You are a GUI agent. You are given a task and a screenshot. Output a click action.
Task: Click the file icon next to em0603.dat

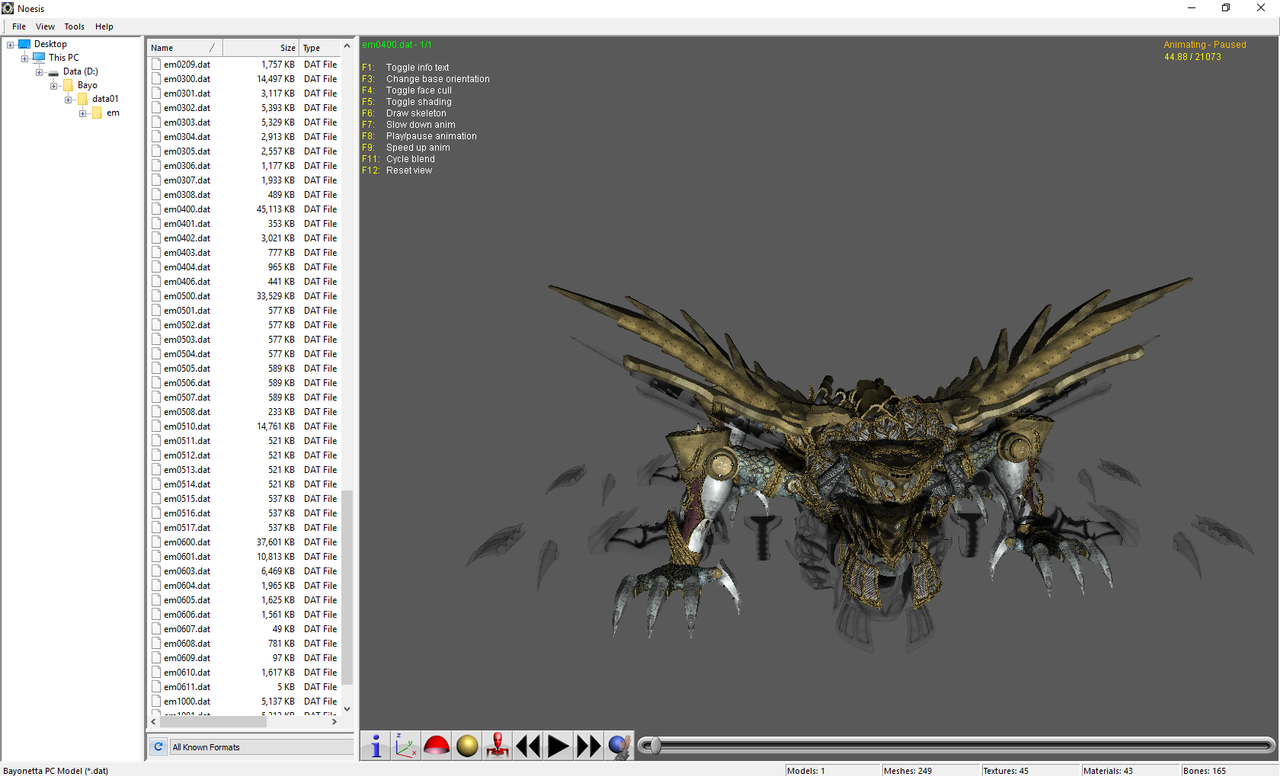[156, 571]
